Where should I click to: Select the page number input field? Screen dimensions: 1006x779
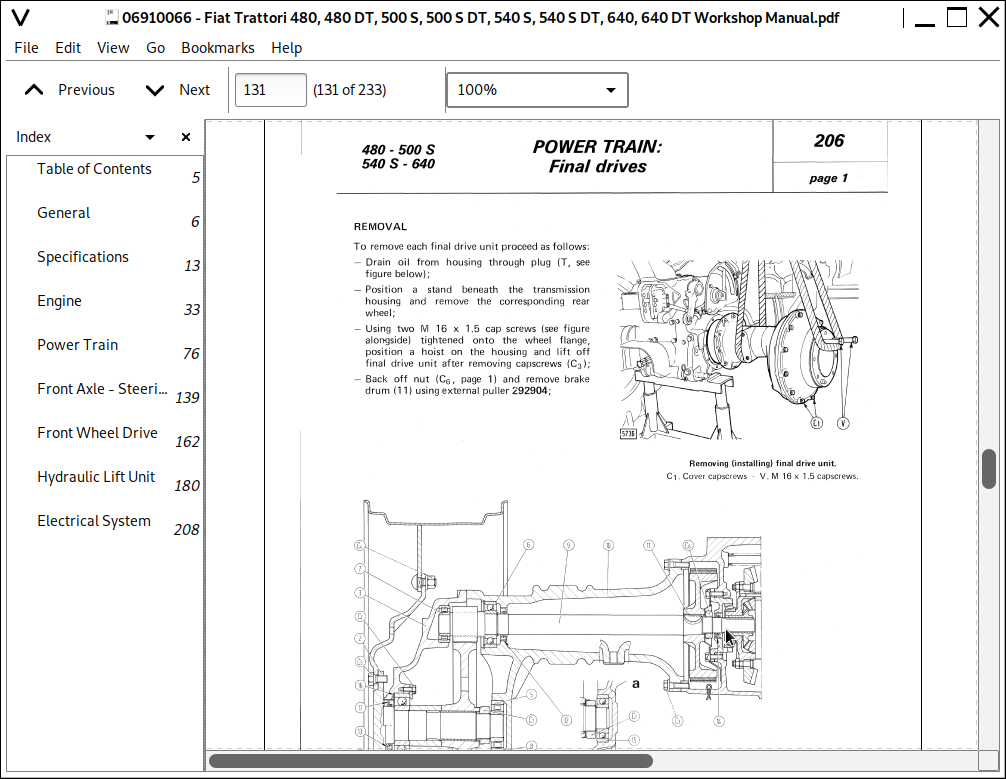270,89
